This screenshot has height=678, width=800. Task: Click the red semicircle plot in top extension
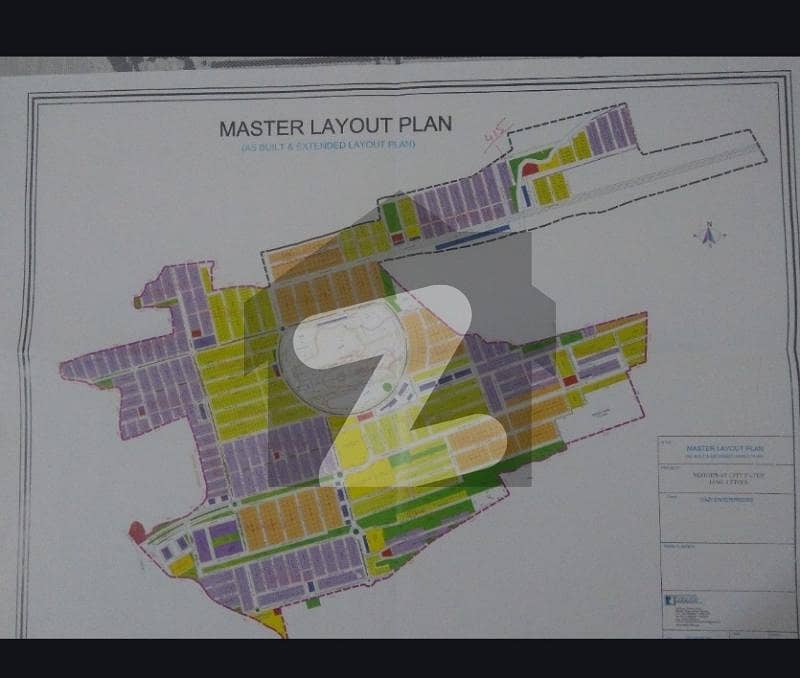[x=530, y=169]
